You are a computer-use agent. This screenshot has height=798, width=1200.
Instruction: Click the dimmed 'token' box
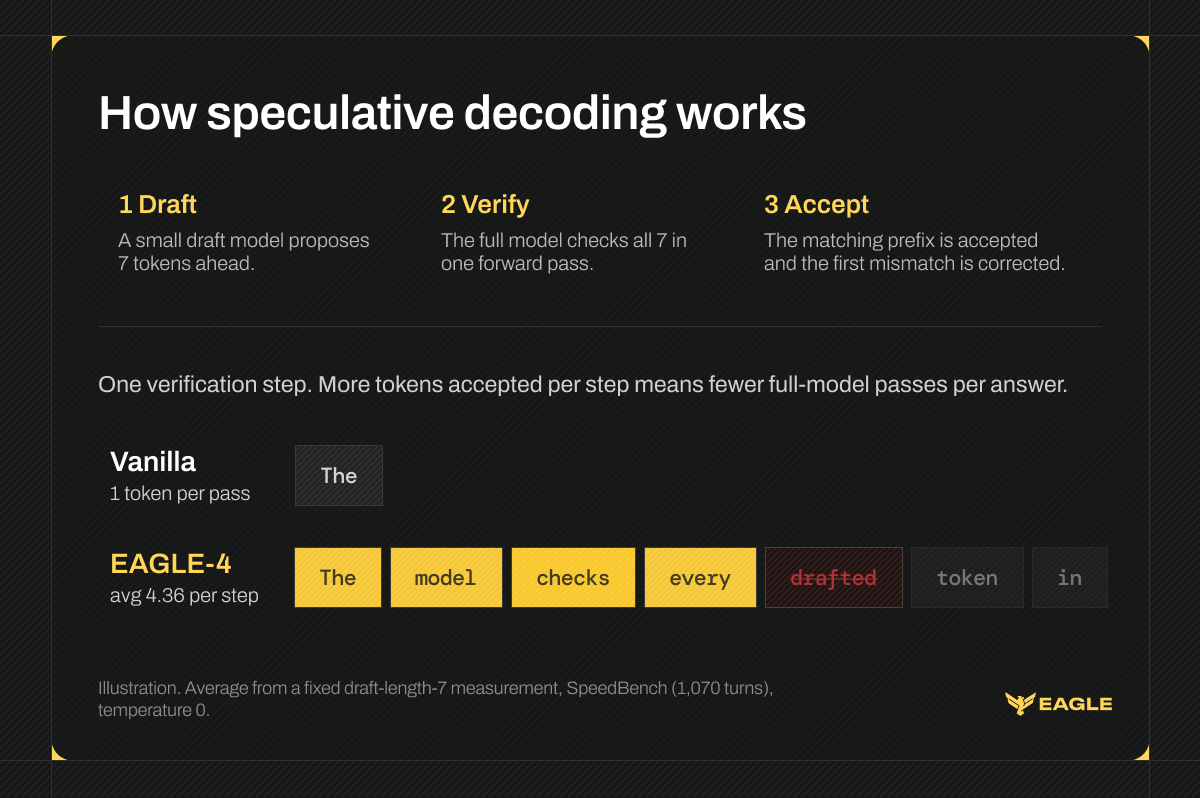(x=967, y=577)
